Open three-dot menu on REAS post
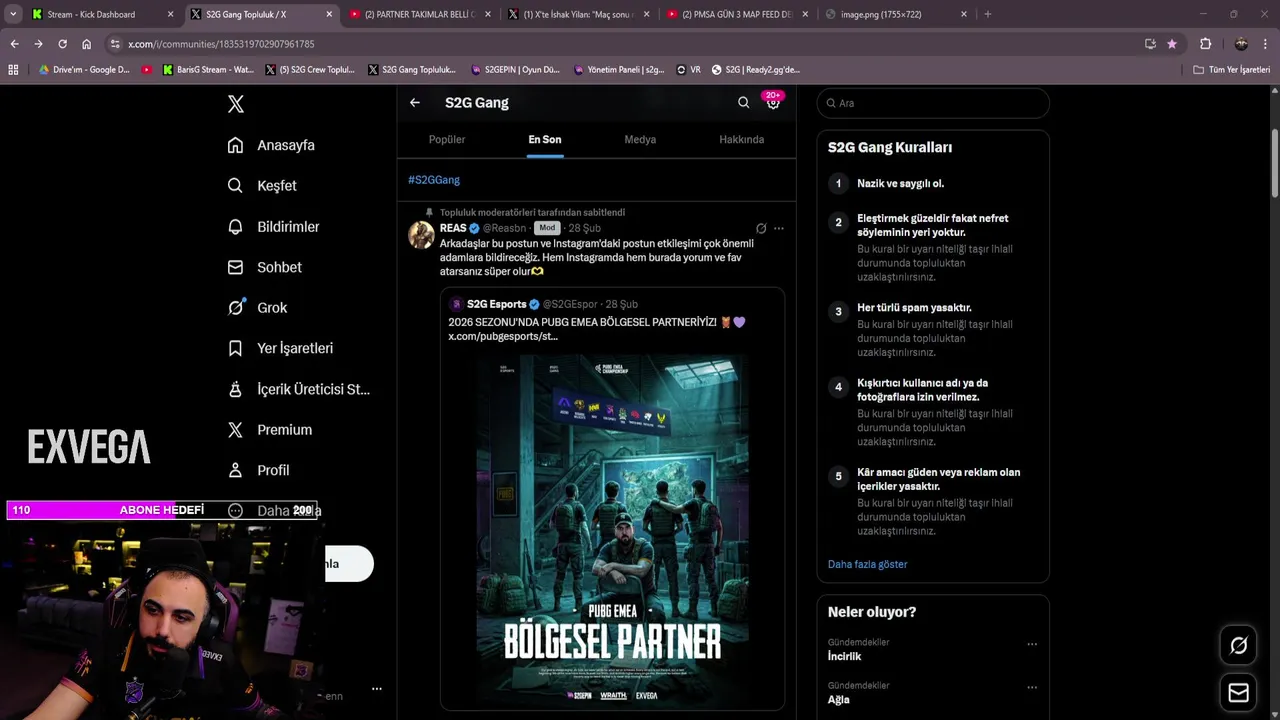Viewport: 1280px width, 720px height. (x=779, y=228)
